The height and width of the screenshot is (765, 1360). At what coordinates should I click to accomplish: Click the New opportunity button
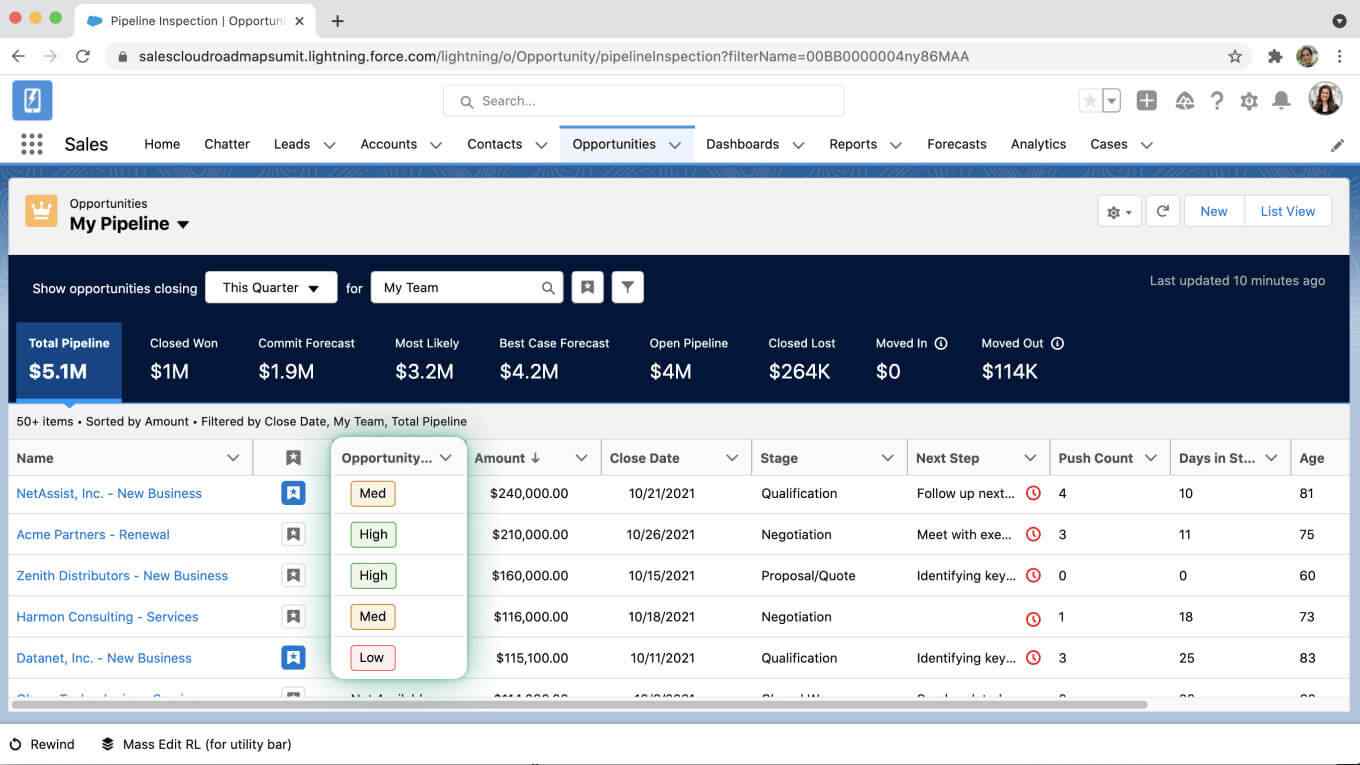[x=1214, y=211]
